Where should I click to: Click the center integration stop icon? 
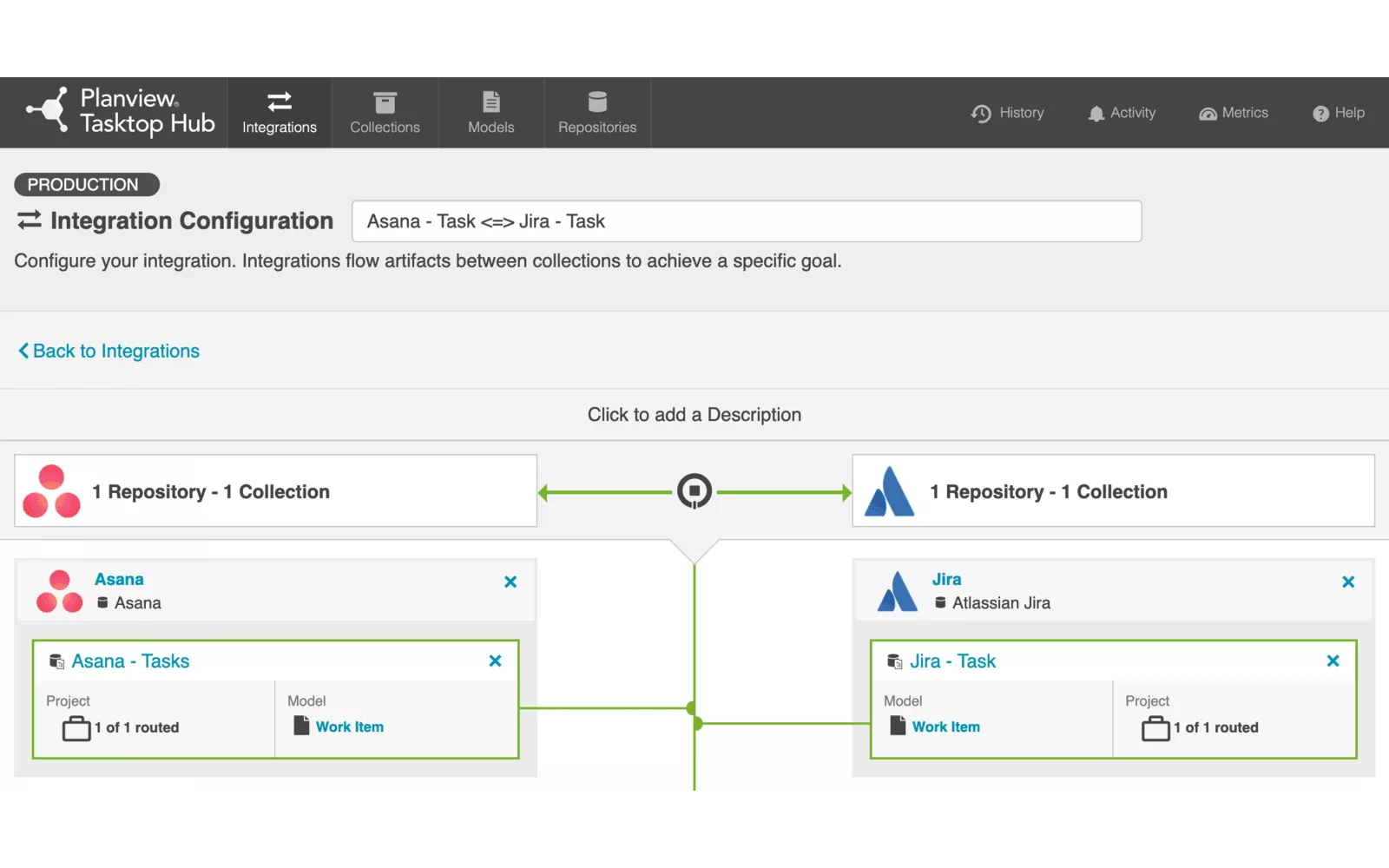click(694, 491)
